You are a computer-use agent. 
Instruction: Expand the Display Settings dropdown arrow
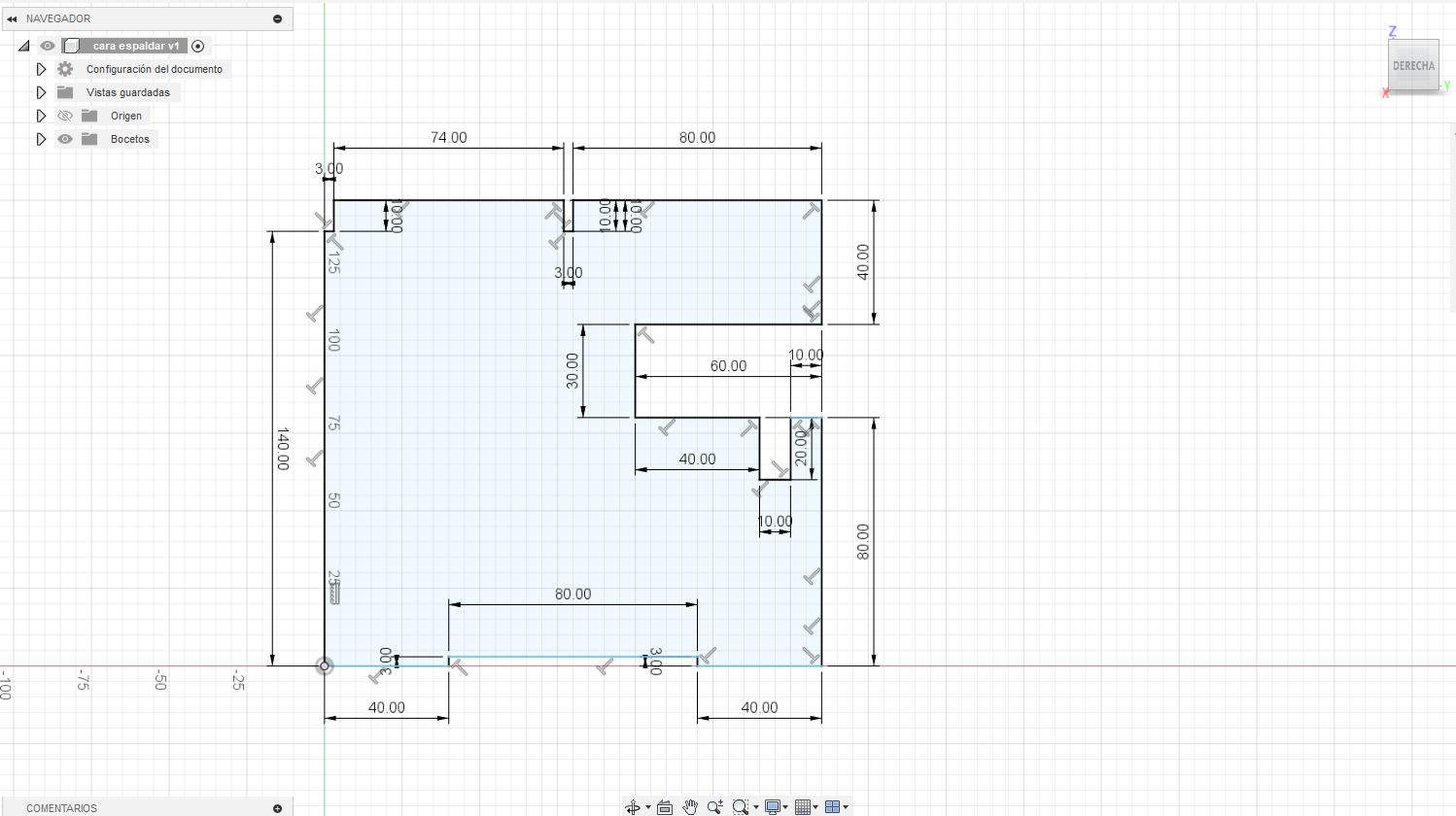click(785, 807)
